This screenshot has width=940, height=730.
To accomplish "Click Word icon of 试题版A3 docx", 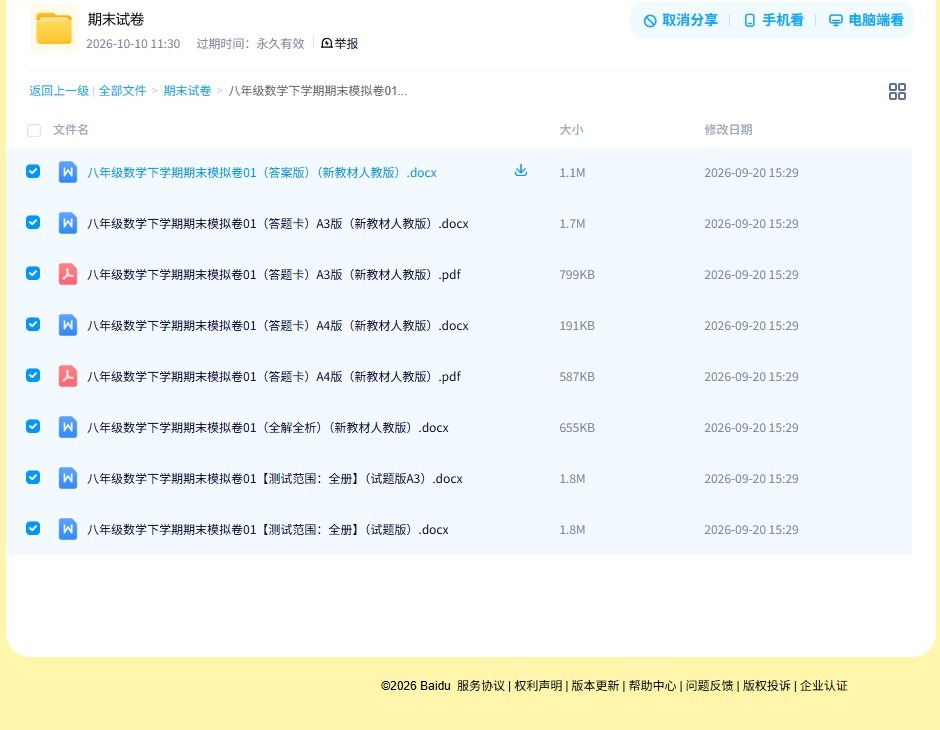I will point(68,478).
